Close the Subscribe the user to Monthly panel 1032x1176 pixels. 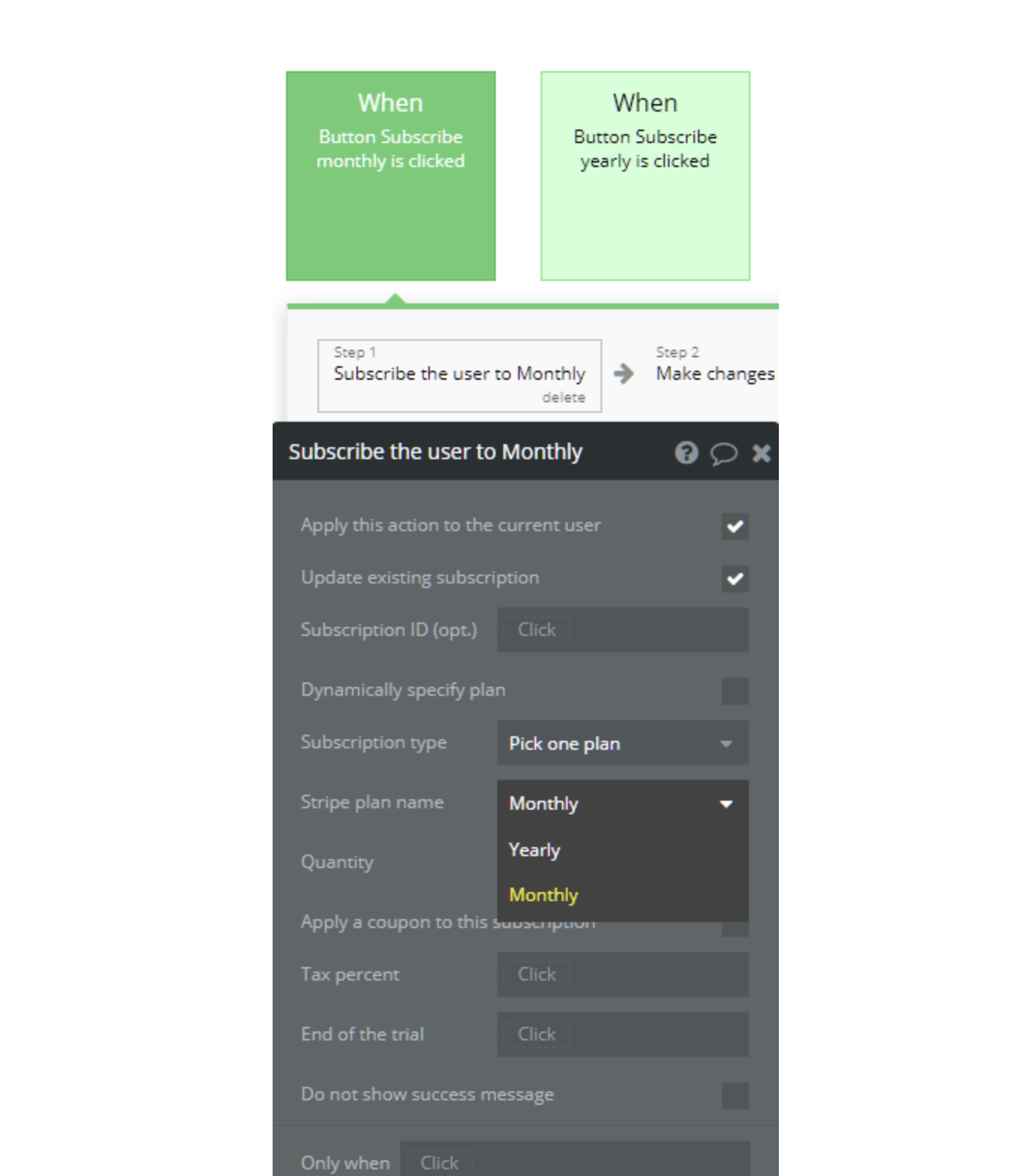[x=761, y=453]
